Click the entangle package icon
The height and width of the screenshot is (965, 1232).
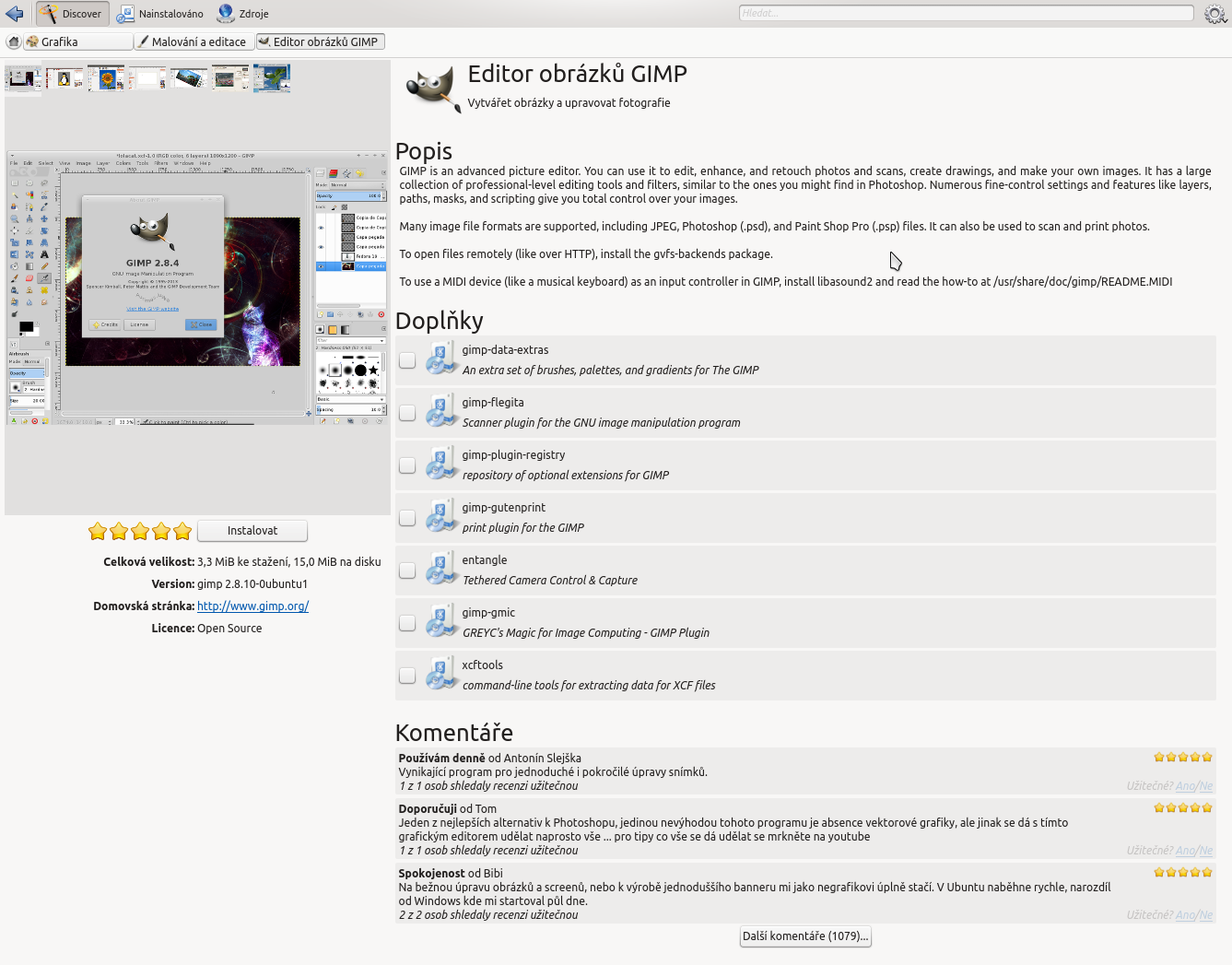pyautogui.click(x=441, y=569)
